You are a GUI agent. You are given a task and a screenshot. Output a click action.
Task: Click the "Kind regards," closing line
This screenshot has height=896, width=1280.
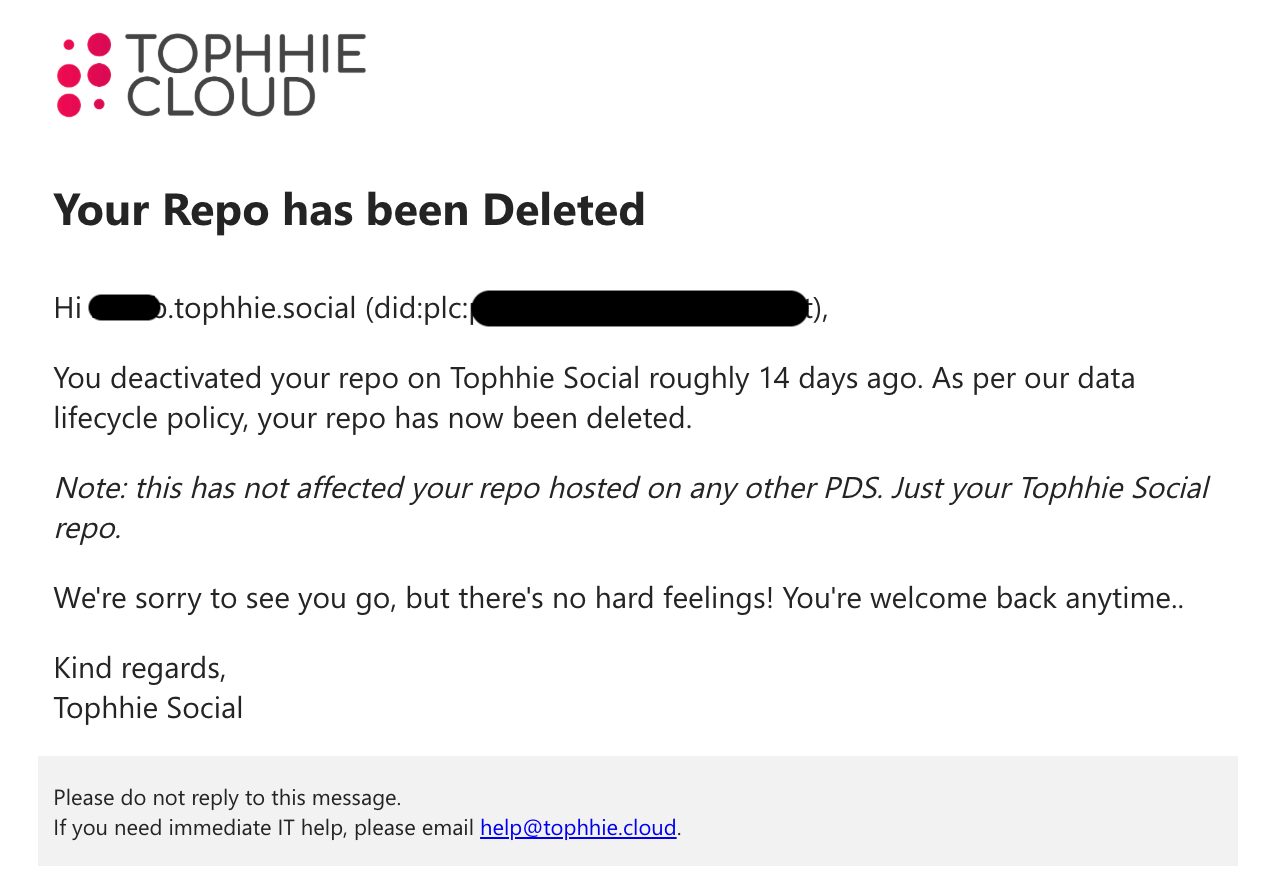pos(140,668)
